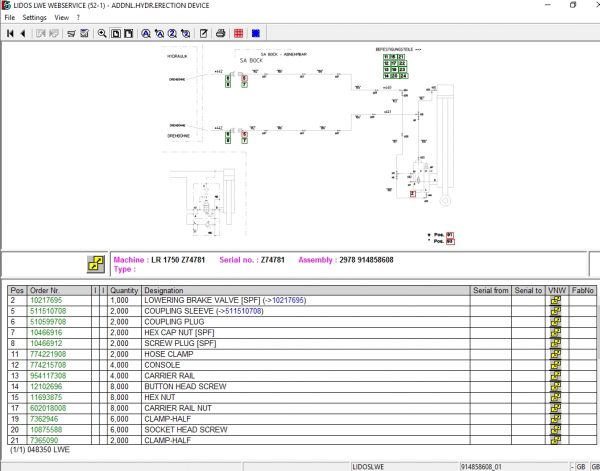600x471 pixels.
Task: Open VNW icon for COUPLING PLUG row
Action: [556, 322]
